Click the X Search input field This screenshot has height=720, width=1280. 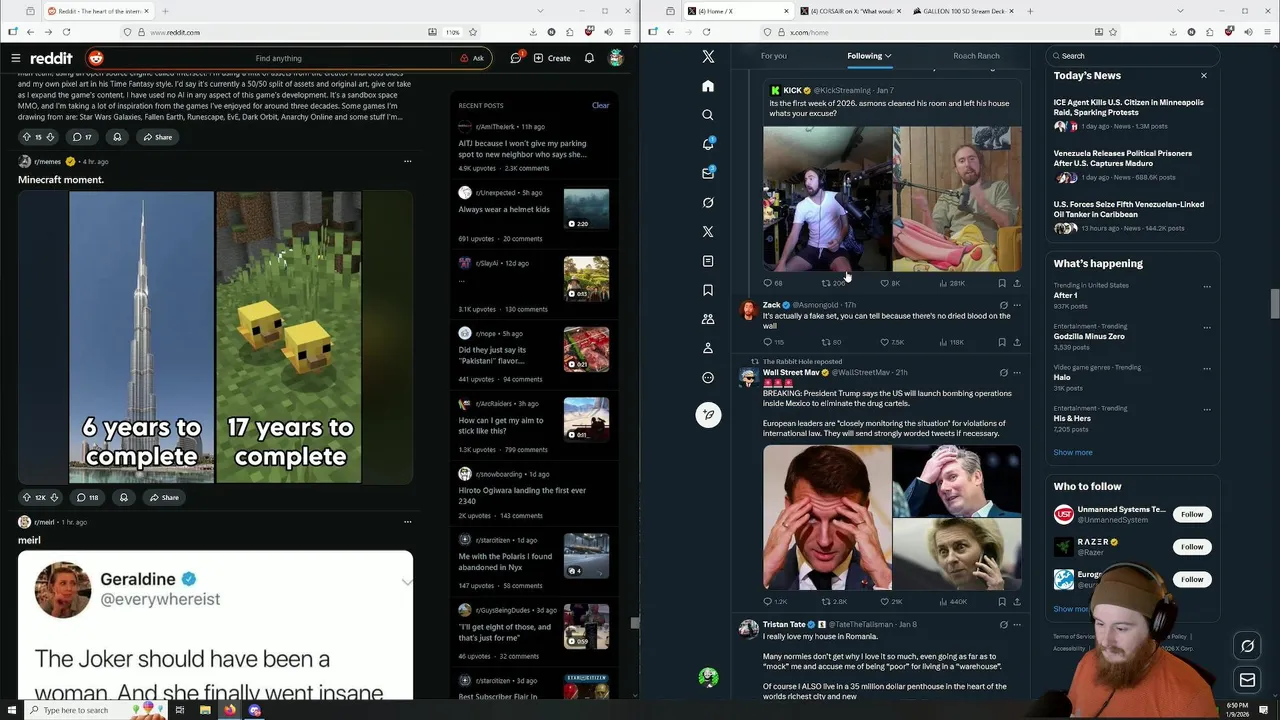pyautogui.click(x=1132, y=56)
